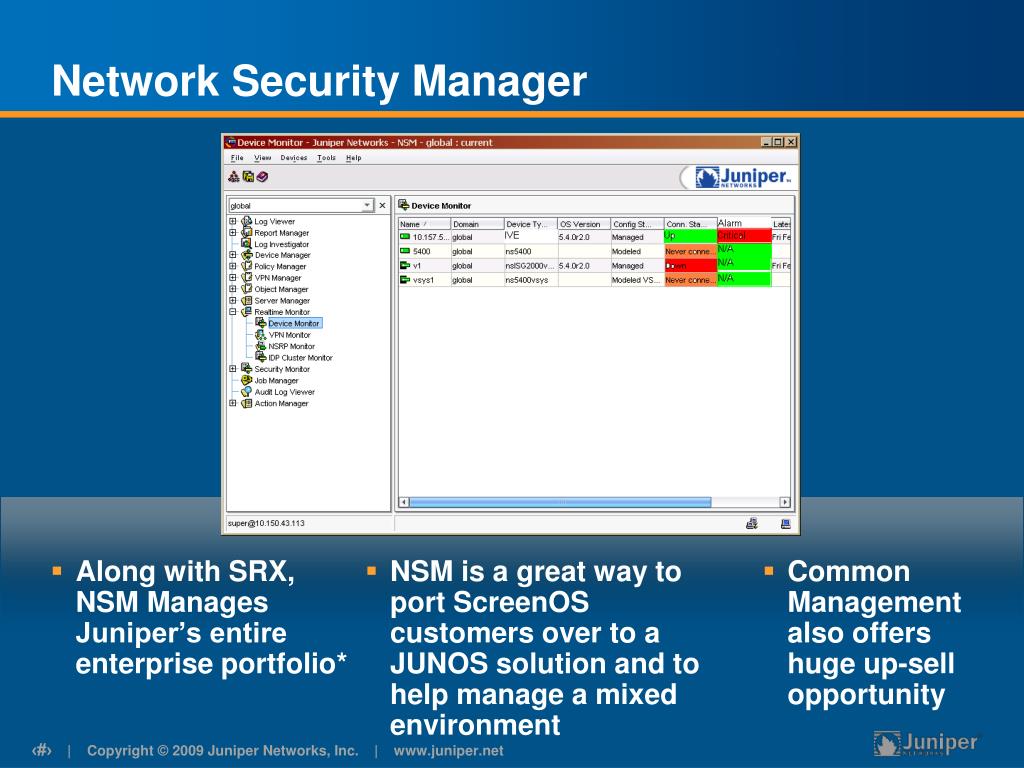The height and width of the screenshot is (768, 1024).
Task: Expand the Security Monitor node
Action: 232,368
